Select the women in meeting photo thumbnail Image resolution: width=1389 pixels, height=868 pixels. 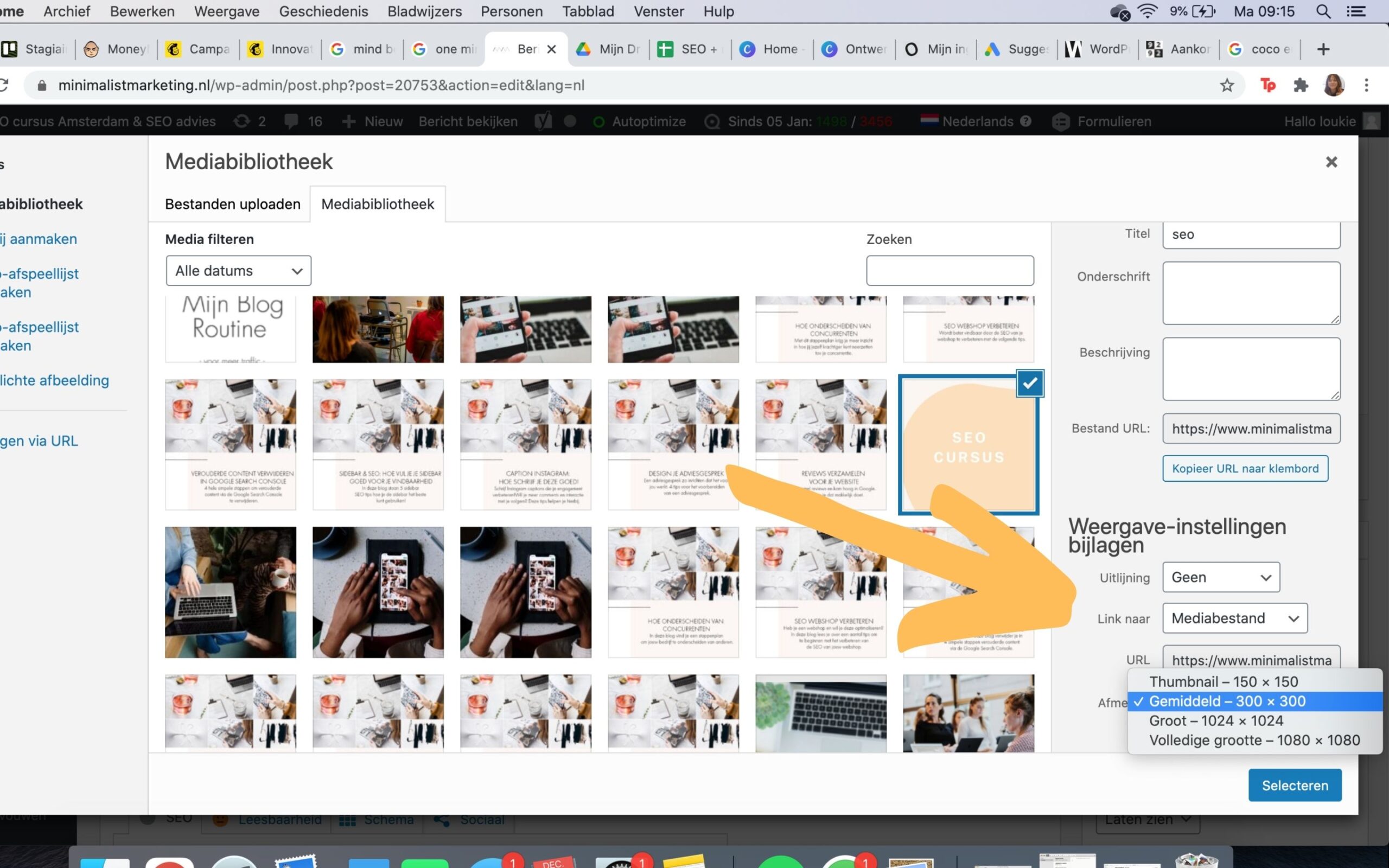969,713
